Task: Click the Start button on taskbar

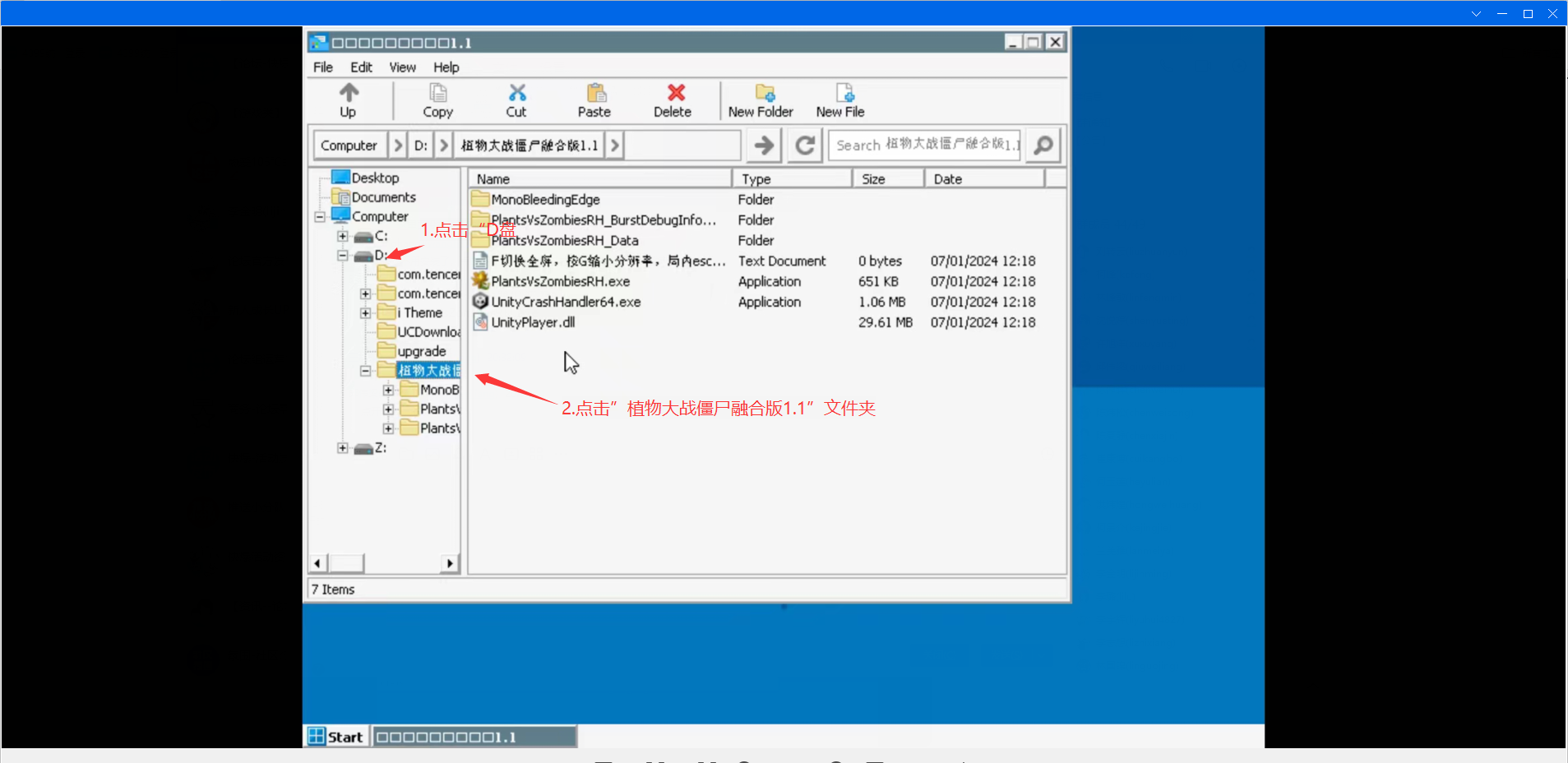Action: (335, 737)
